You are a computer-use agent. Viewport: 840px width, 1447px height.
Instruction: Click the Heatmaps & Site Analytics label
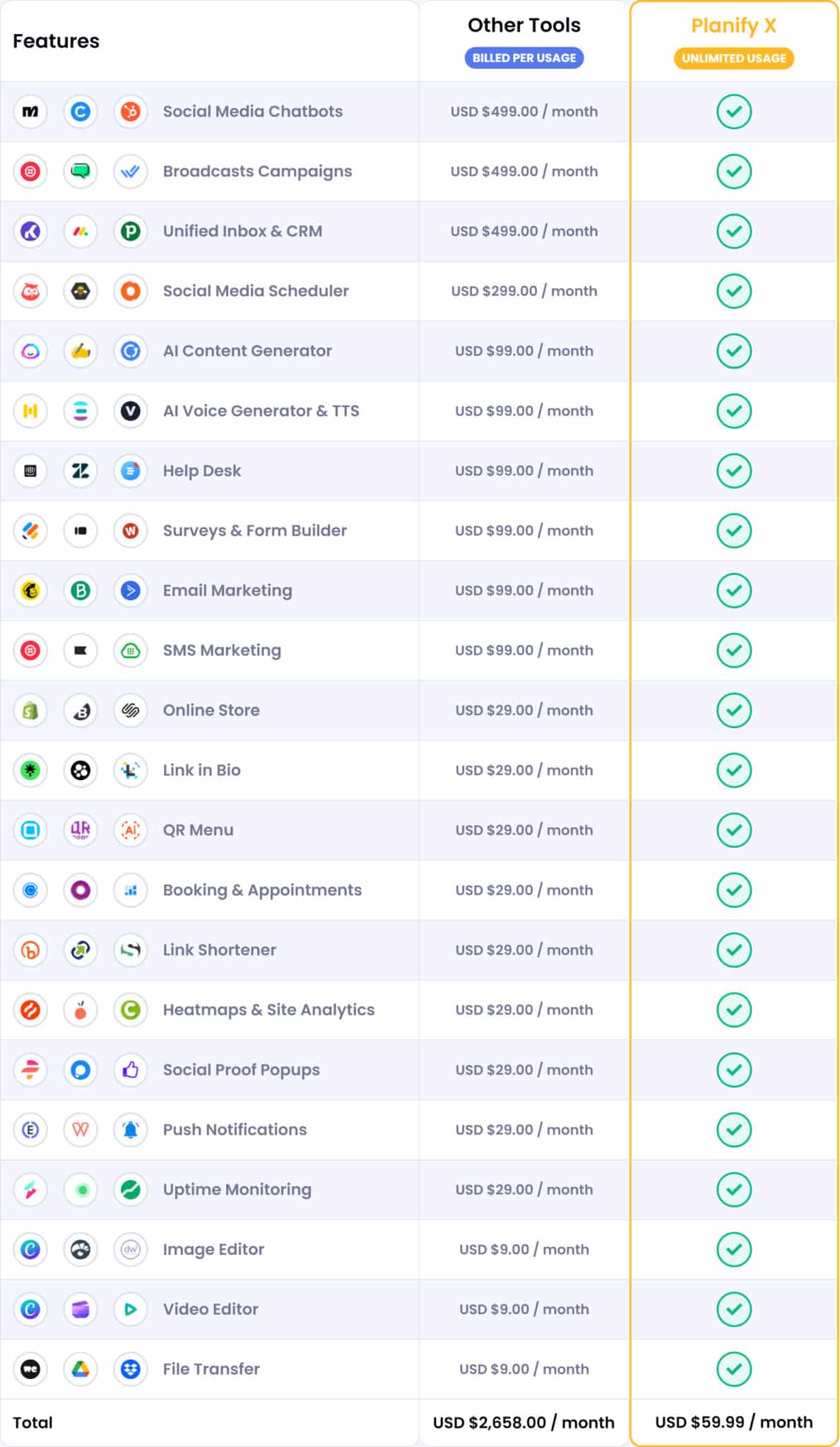click(268, 1010)
